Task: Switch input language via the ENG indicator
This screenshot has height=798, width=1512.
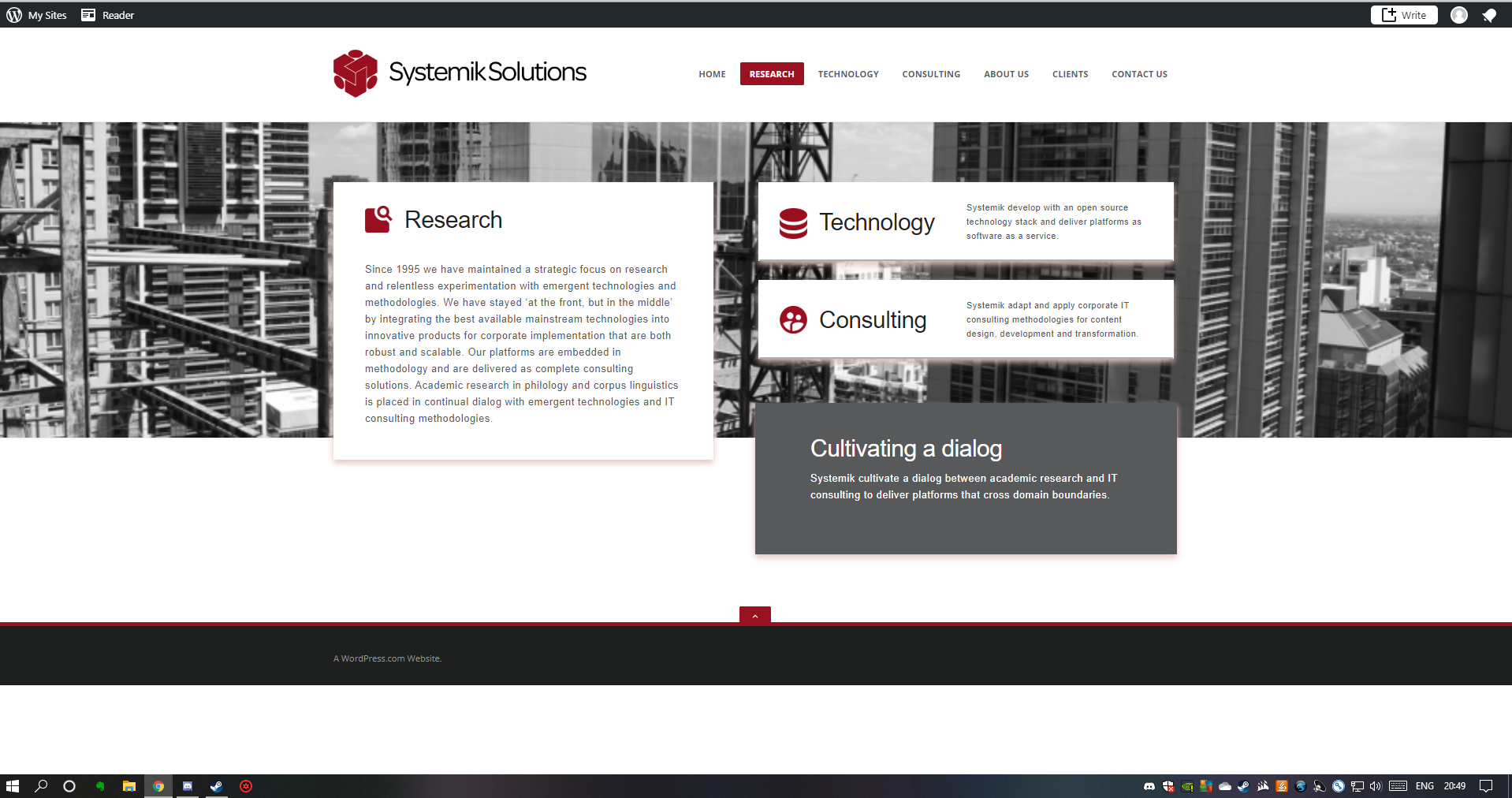Action: 1424,786
